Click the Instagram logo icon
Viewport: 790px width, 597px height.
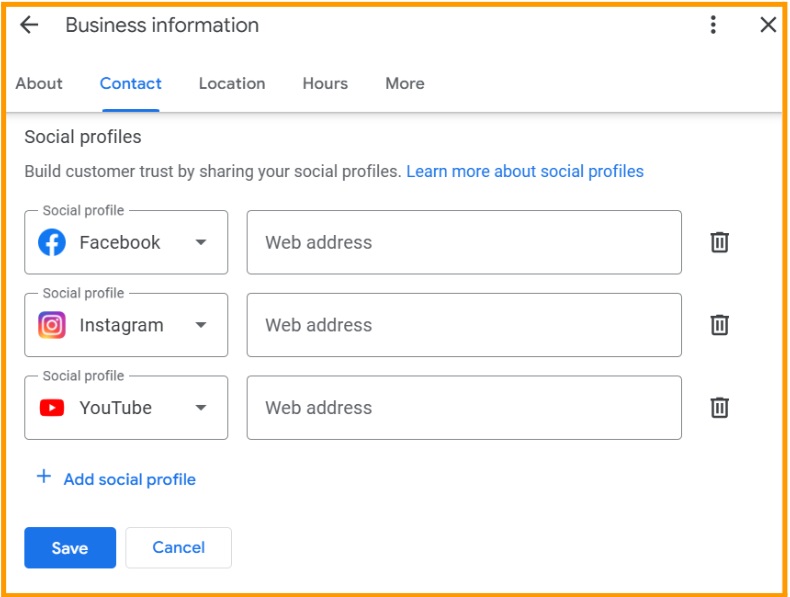52,325
